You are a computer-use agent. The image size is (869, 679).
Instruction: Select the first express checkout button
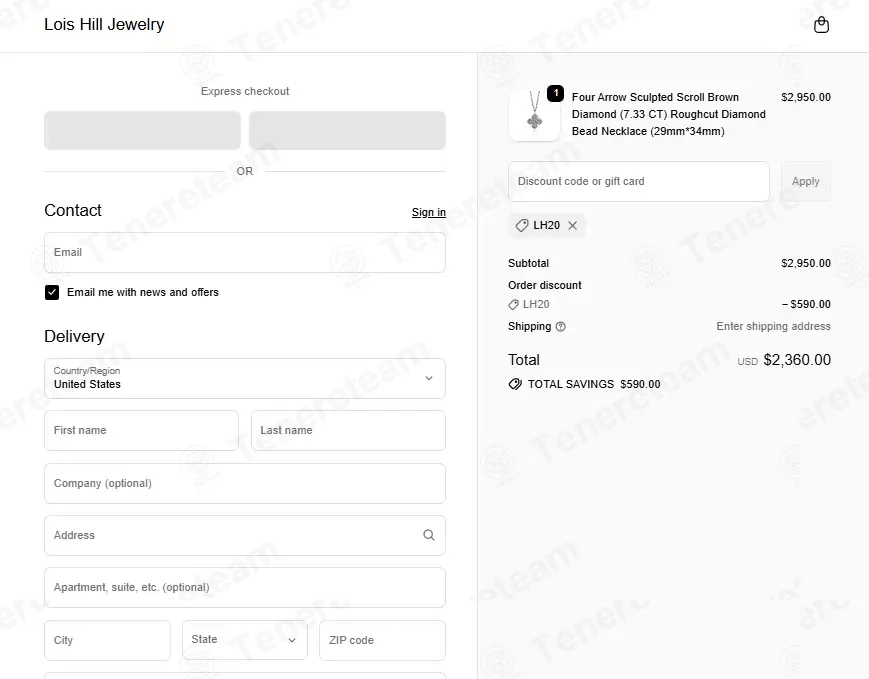(x=142, y=130)
